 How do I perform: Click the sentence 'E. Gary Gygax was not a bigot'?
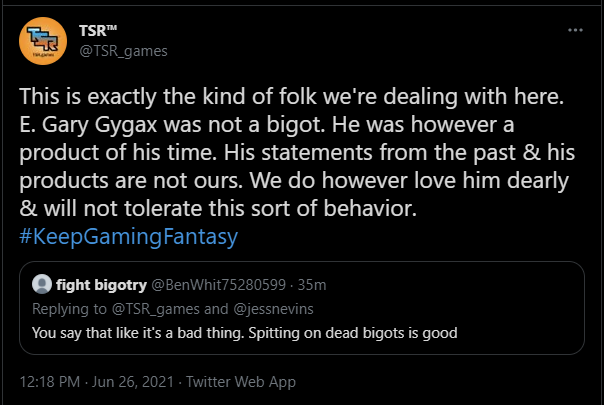coord(172,124)
